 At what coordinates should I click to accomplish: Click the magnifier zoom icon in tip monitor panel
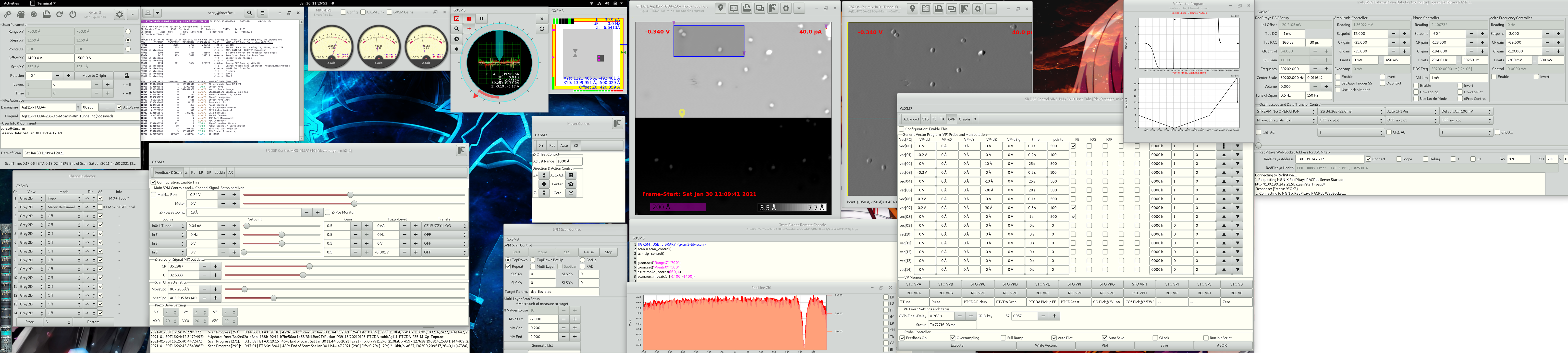point(456,29)
